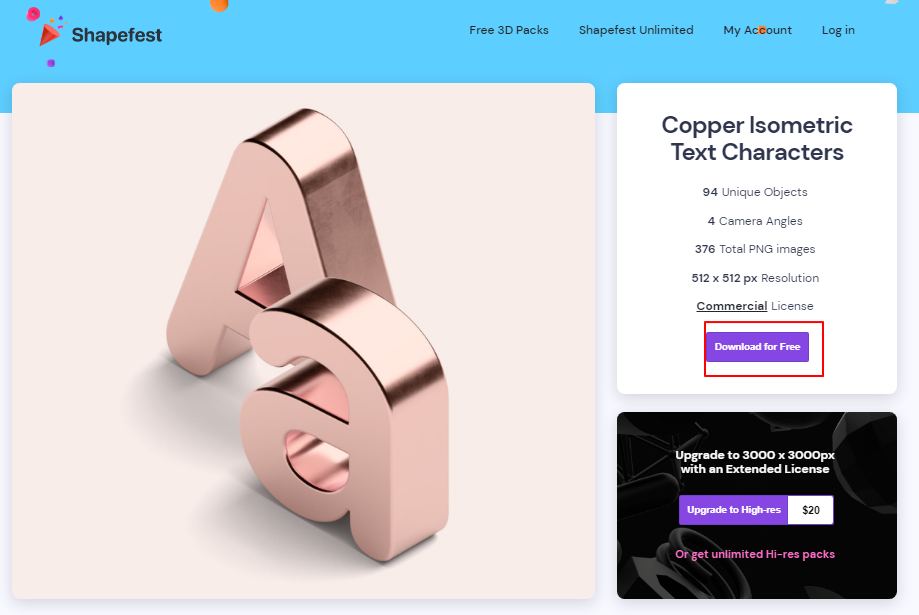Open the My Account link
The image size is (919, 615).
(757, 30)
